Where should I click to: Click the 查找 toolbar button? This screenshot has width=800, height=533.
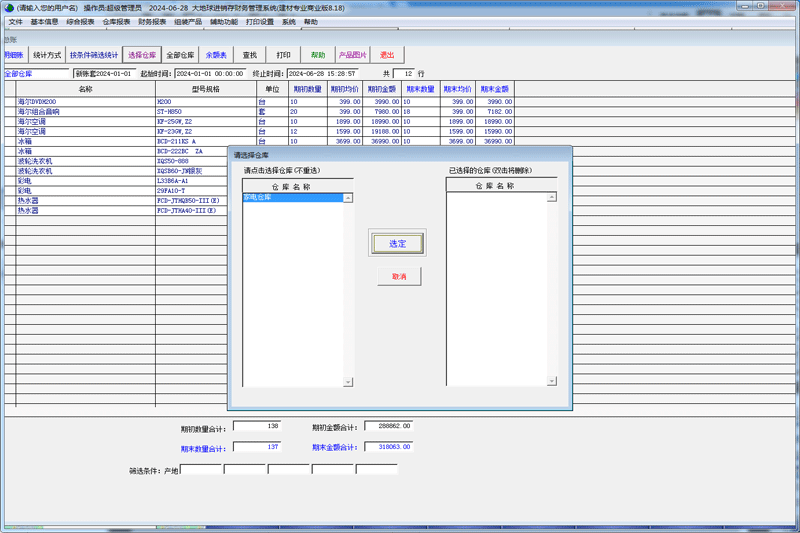pyautogui.click(x=250, y=55)
